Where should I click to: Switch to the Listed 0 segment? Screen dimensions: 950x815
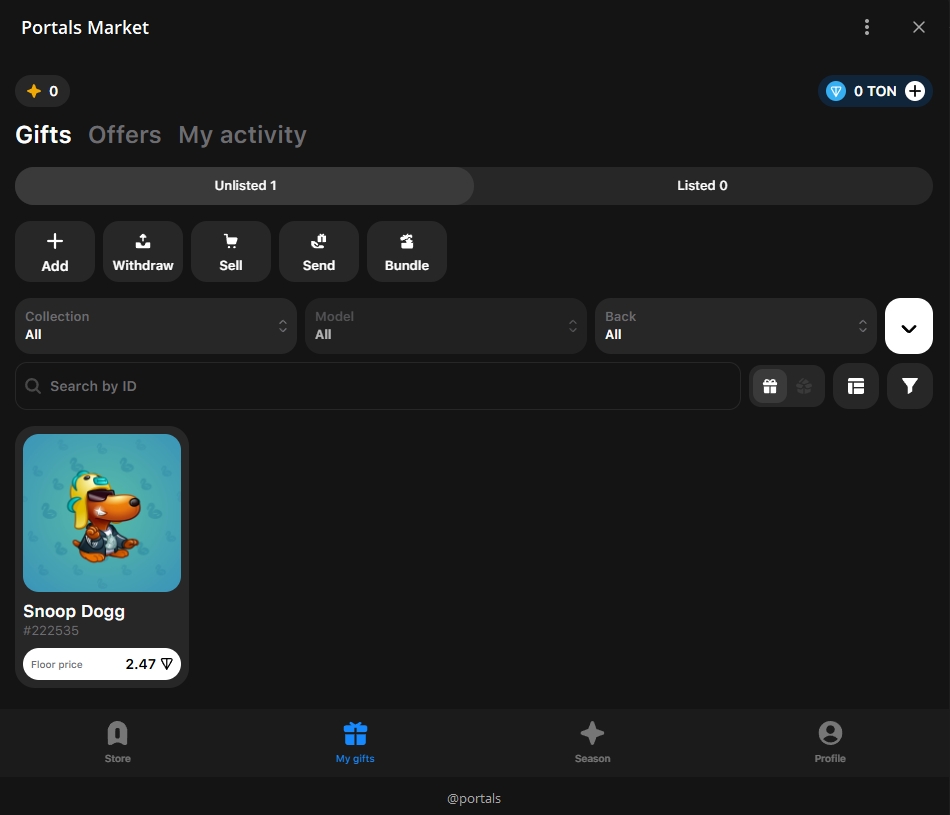(702, 186)
